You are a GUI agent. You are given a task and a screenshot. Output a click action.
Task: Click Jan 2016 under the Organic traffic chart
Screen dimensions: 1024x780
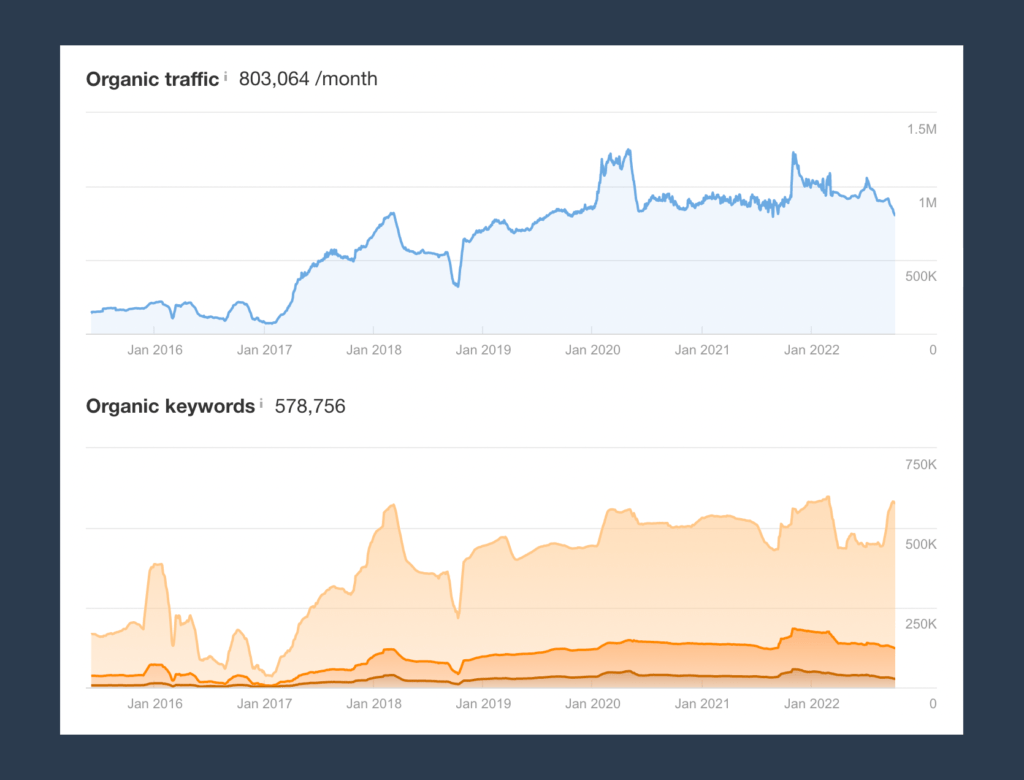[155, 350]
